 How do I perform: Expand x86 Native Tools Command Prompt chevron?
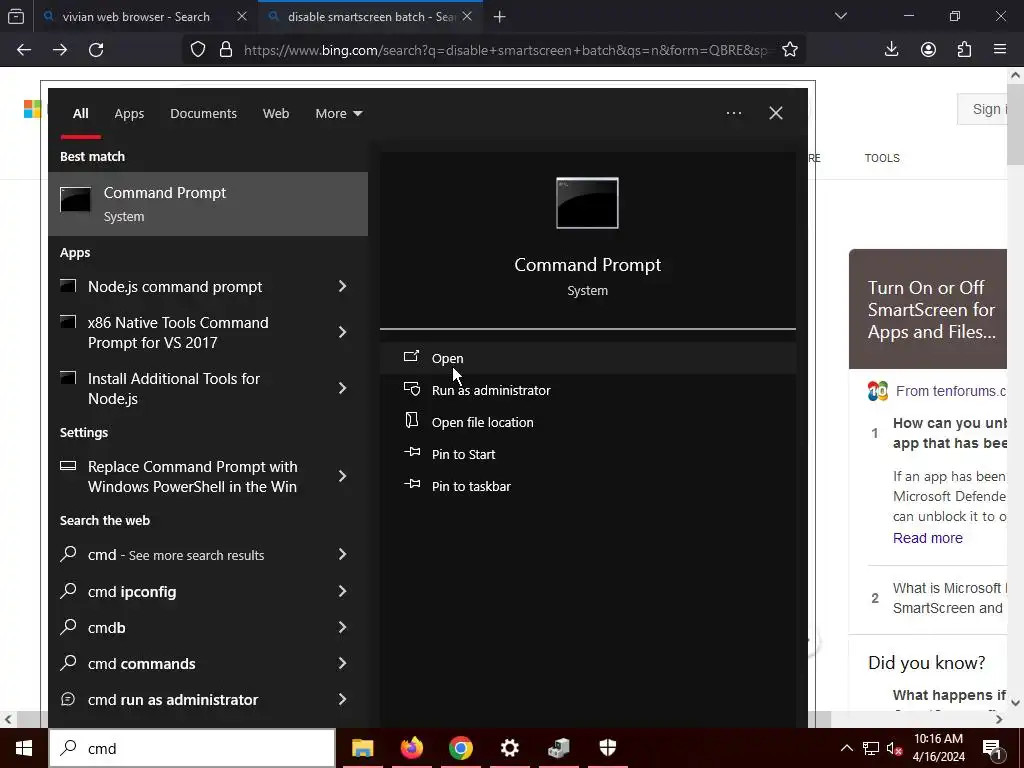[342, 332]
